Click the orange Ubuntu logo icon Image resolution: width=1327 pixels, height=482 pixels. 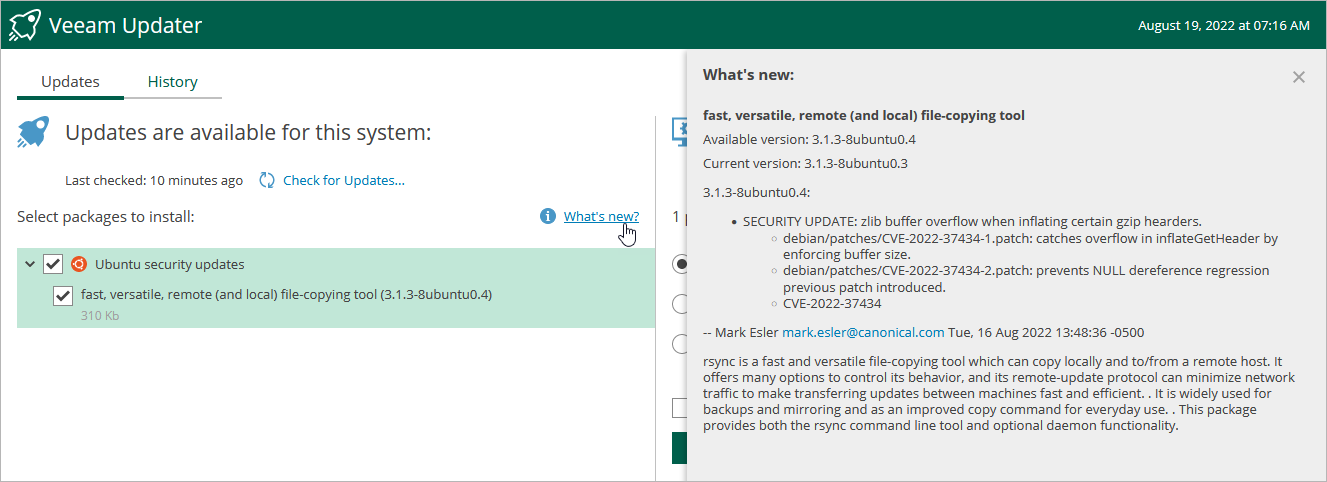pos(79,264)
